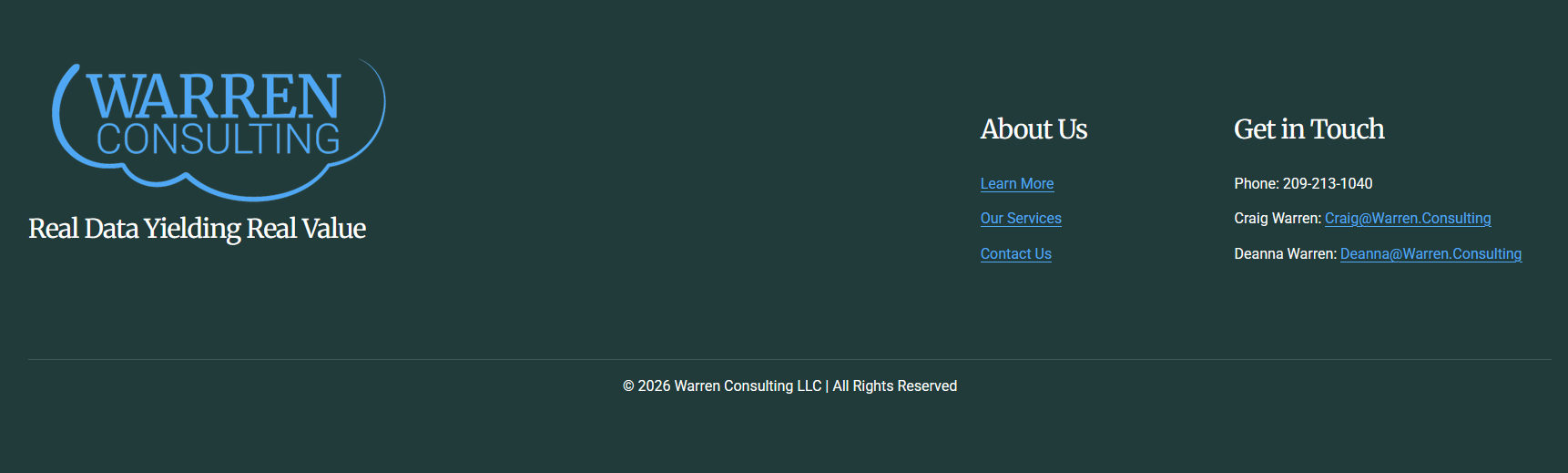Click the "Craig Warren:" label
Image resolution: width=1568 pixels, height=473 pixels.
1277,219
